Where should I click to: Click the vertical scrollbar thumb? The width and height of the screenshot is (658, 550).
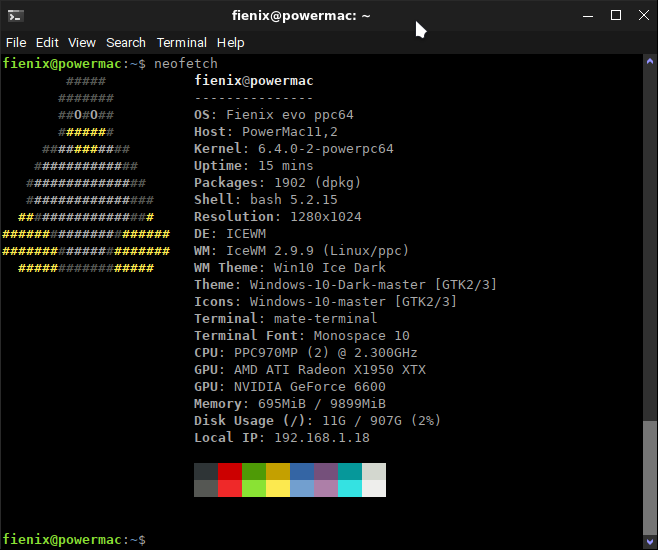click(x=650, y=477)
